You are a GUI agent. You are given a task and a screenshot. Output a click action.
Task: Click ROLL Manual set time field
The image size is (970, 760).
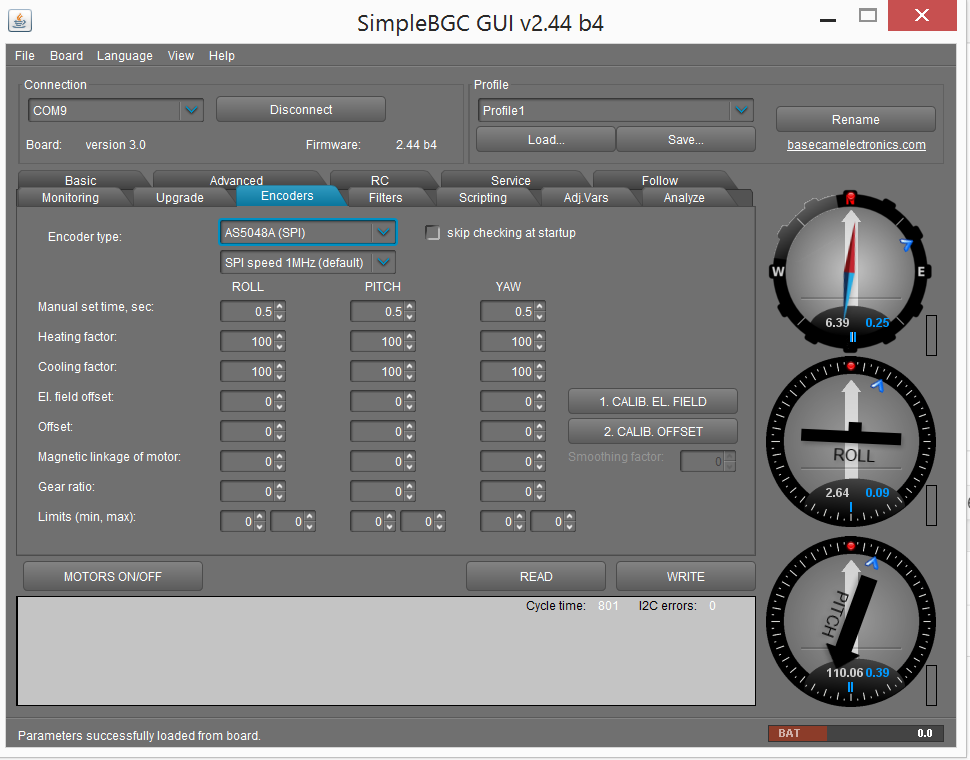[247, 312]
